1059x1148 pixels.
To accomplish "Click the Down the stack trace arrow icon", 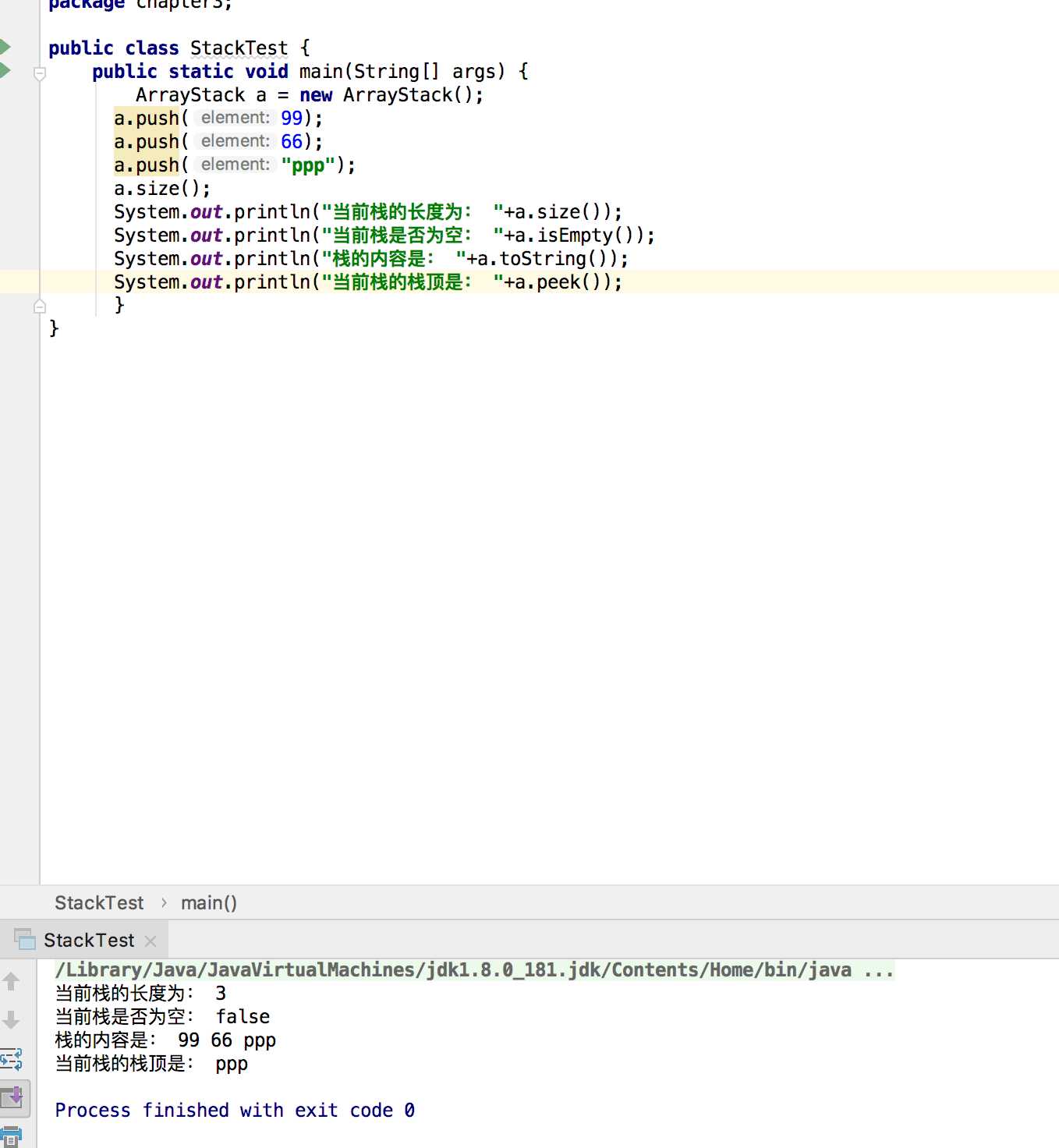I will (x=11, y=1019).
